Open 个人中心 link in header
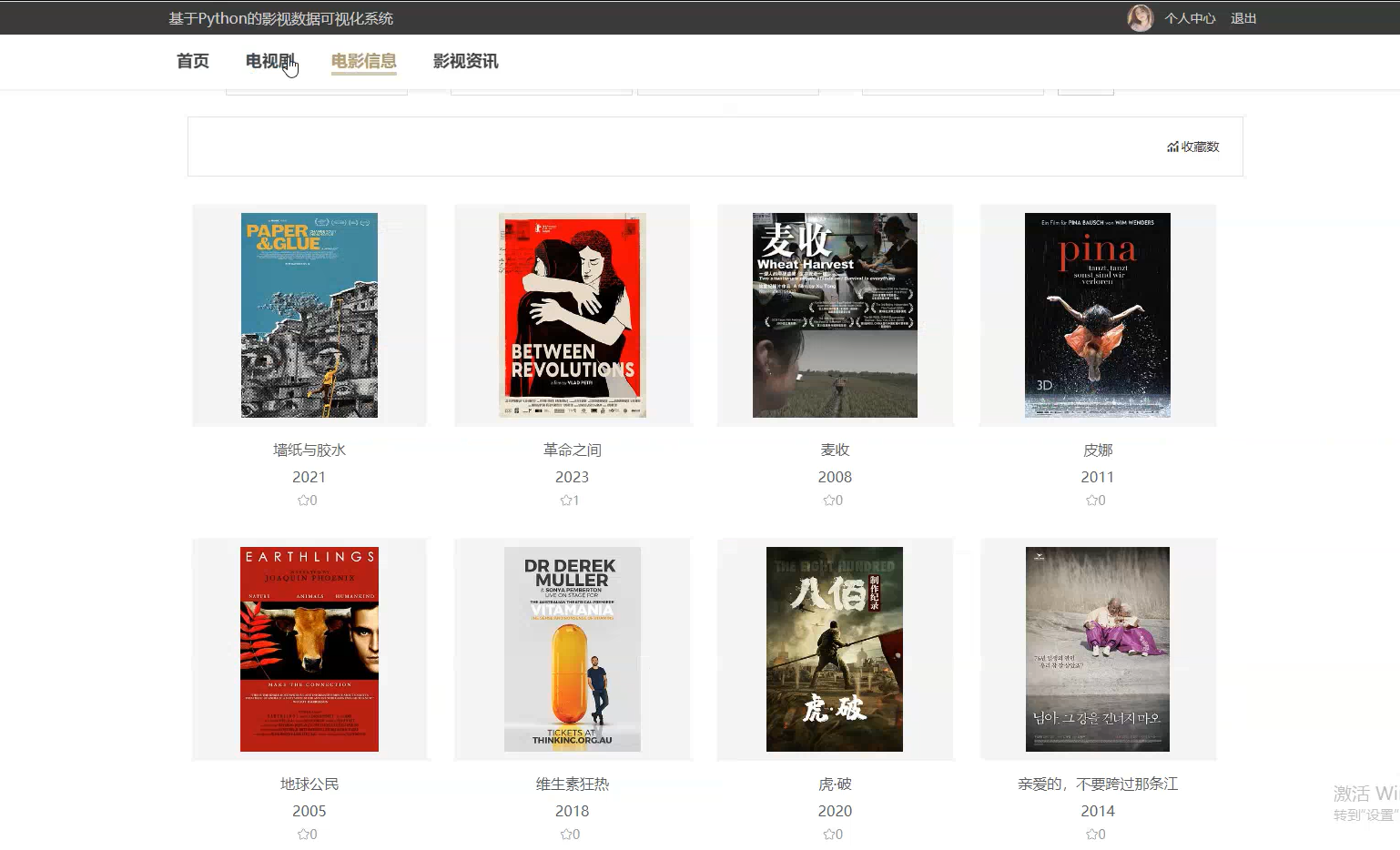The height and width of the screenshot is (850, 1400). (1190, 18)
